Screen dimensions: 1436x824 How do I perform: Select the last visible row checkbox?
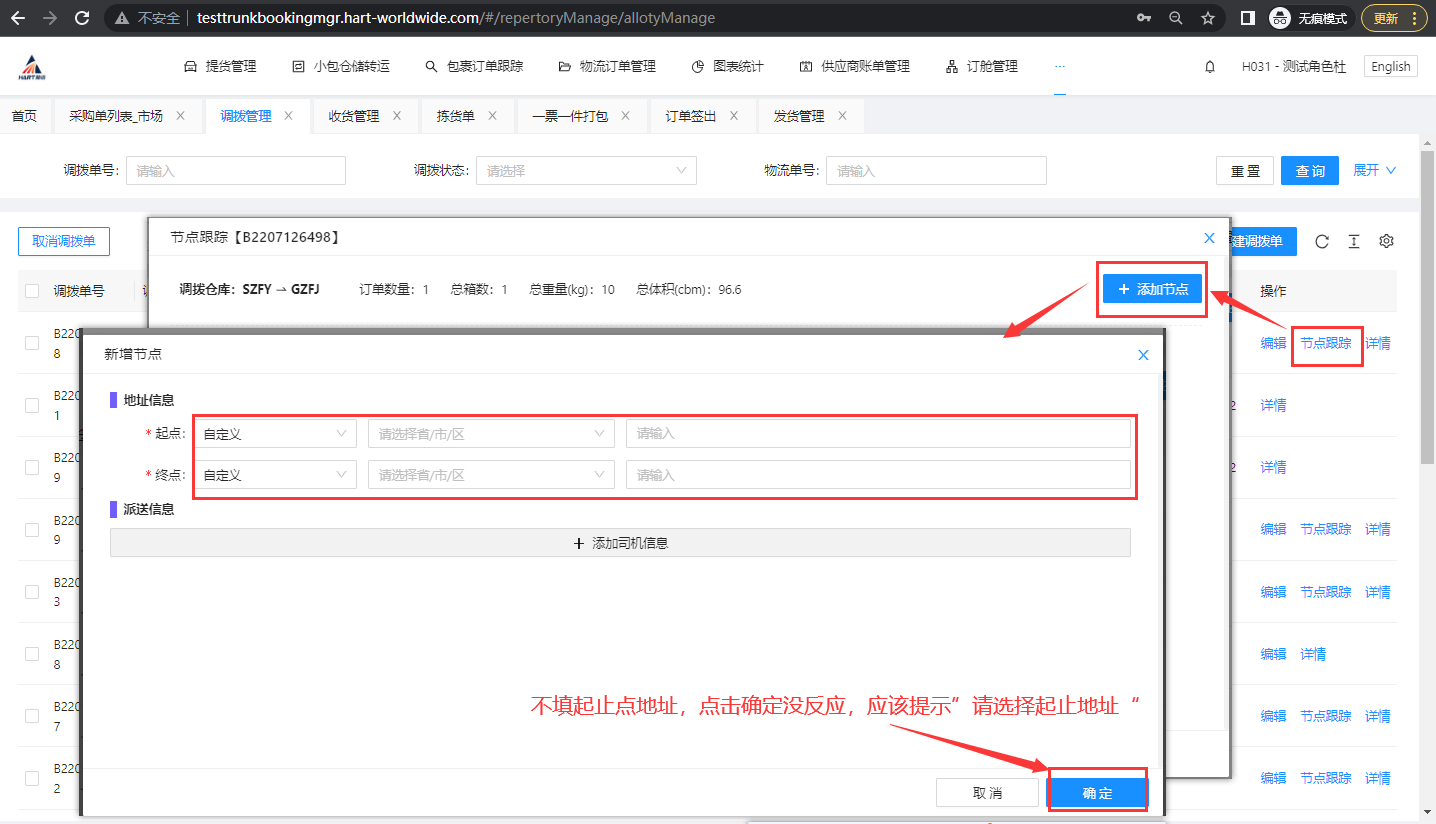(x=32, y=778)
